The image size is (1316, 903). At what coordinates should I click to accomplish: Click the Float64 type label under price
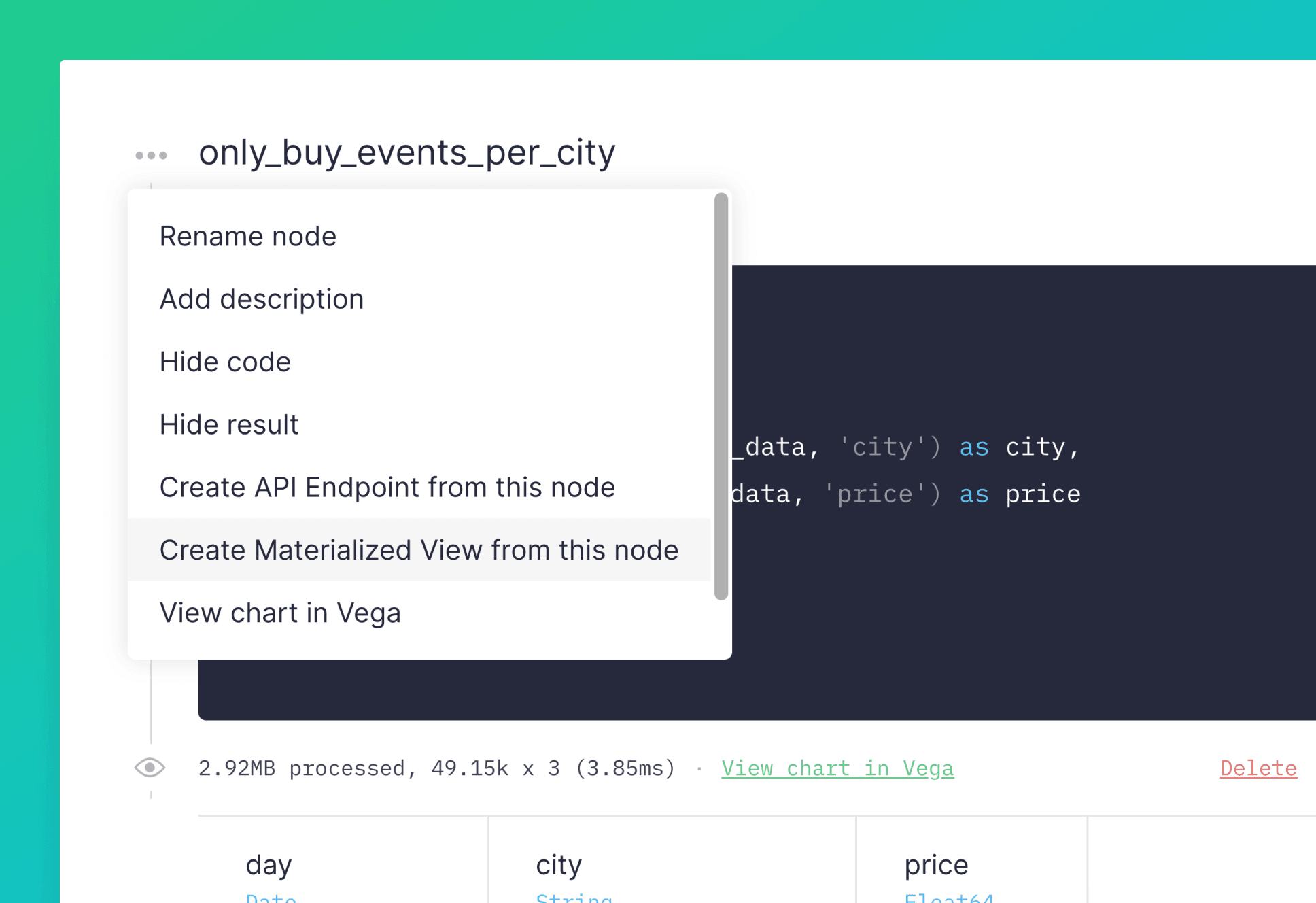pos(949,898)
